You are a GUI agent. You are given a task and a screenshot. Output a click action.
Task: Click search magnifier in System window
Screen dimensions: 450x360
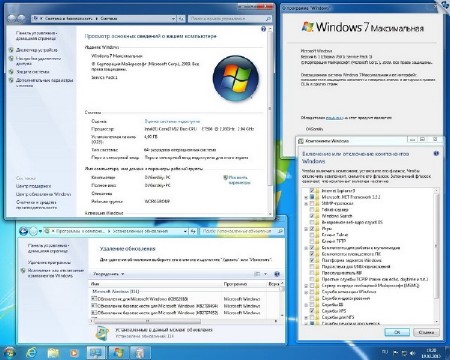click(x=268, y=19)
